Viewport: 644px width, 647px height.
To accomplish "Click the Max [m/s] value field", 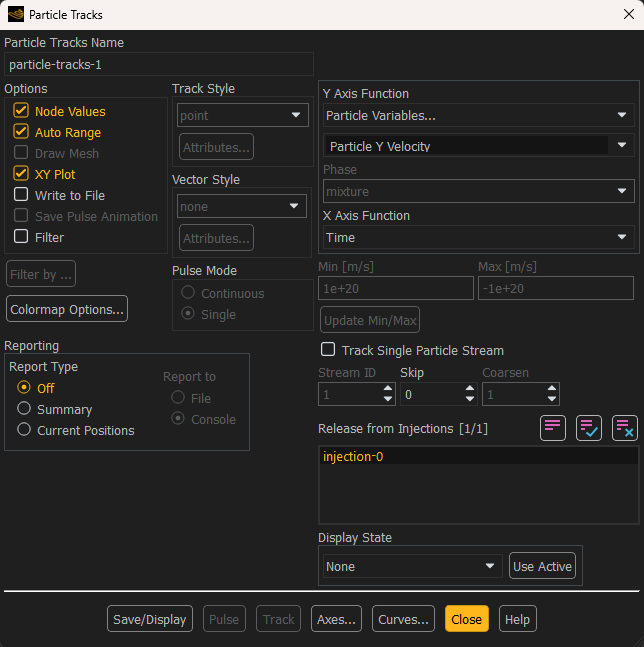I will click(555, 288).
